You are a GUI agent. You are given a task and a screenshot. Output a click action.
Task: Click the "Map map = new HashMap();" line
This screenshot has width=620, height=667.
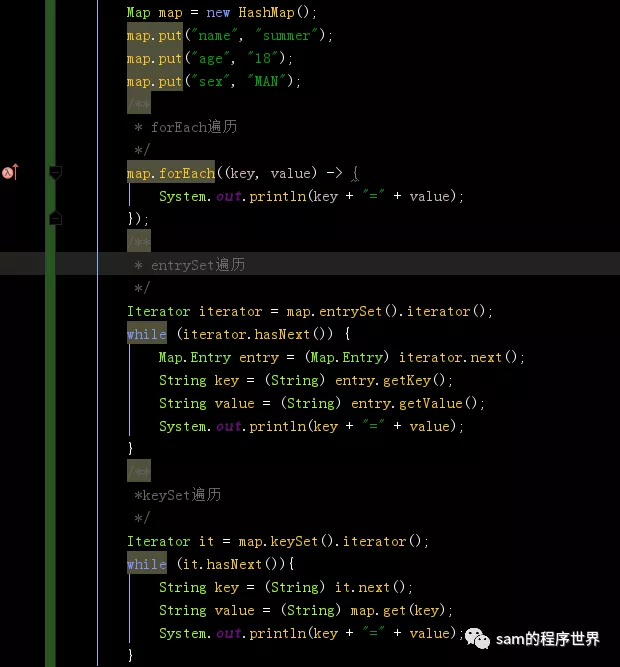click(x=222, y=12)
